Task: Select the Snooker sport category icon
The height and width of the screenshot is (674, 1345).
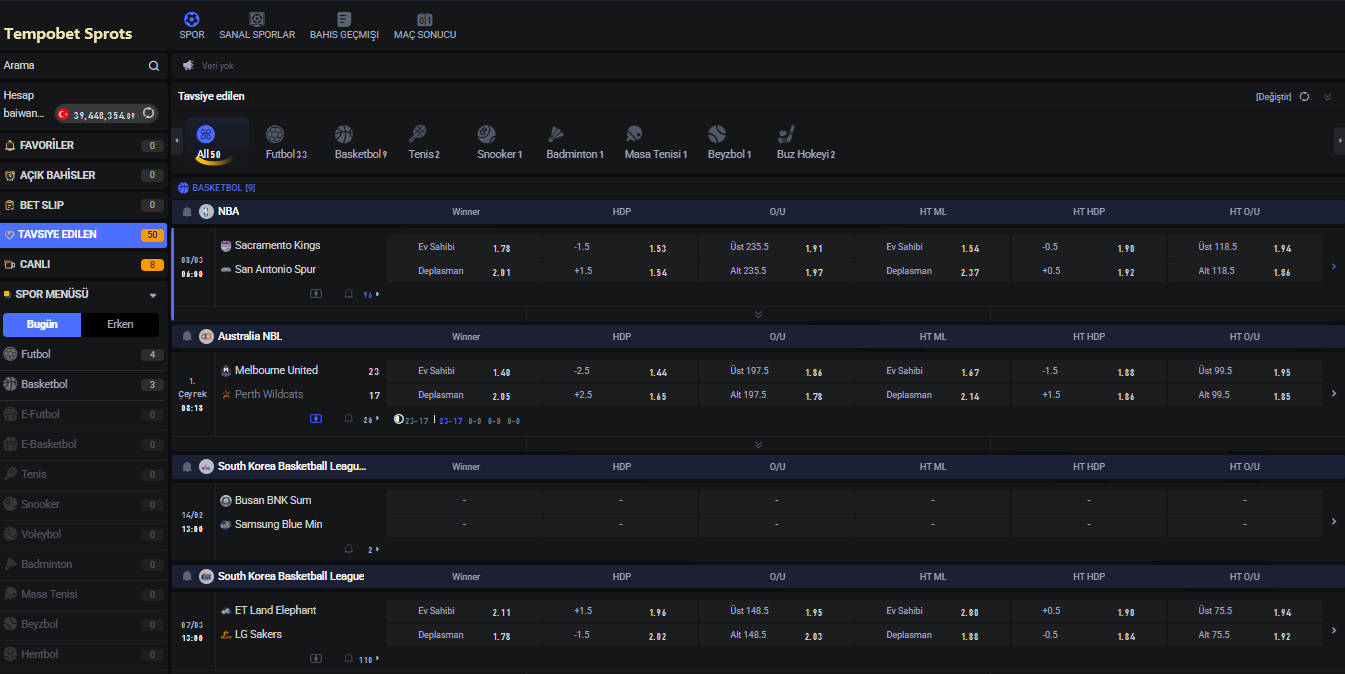Action: point(487,134)
